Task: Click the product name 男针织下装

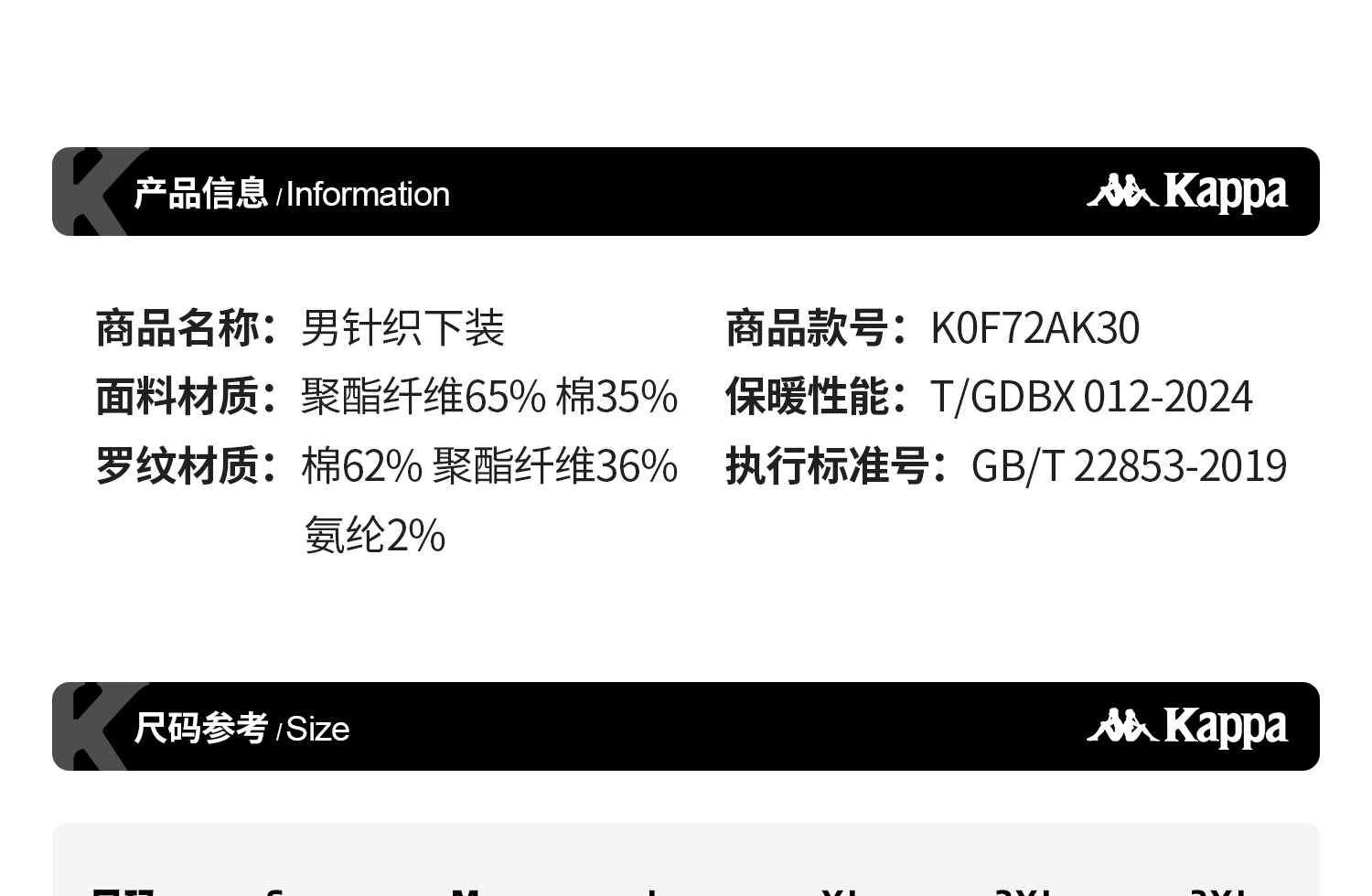Action: (x=402, y=328)
